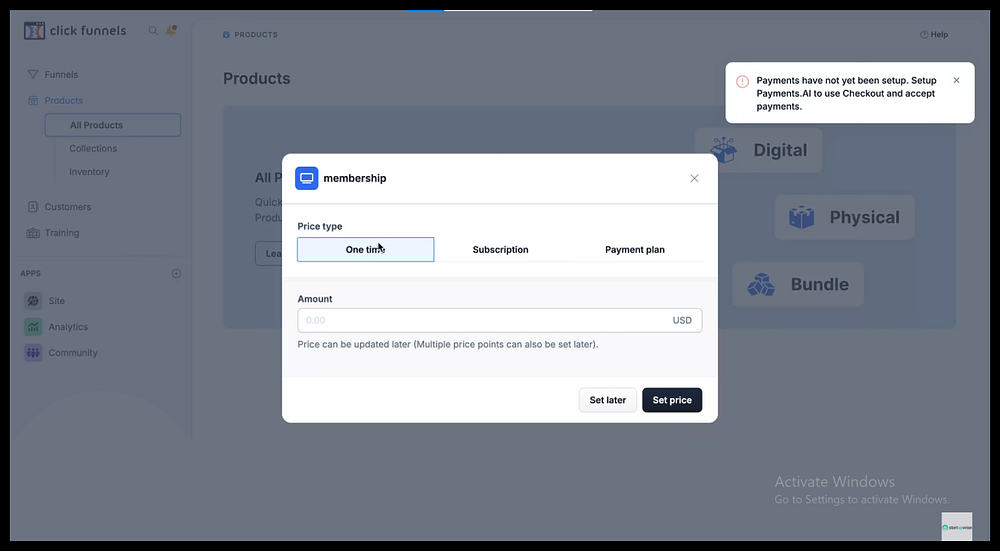Open Collections submenu item
This screenshot has height=551, width=1000.
pos(93,149)
